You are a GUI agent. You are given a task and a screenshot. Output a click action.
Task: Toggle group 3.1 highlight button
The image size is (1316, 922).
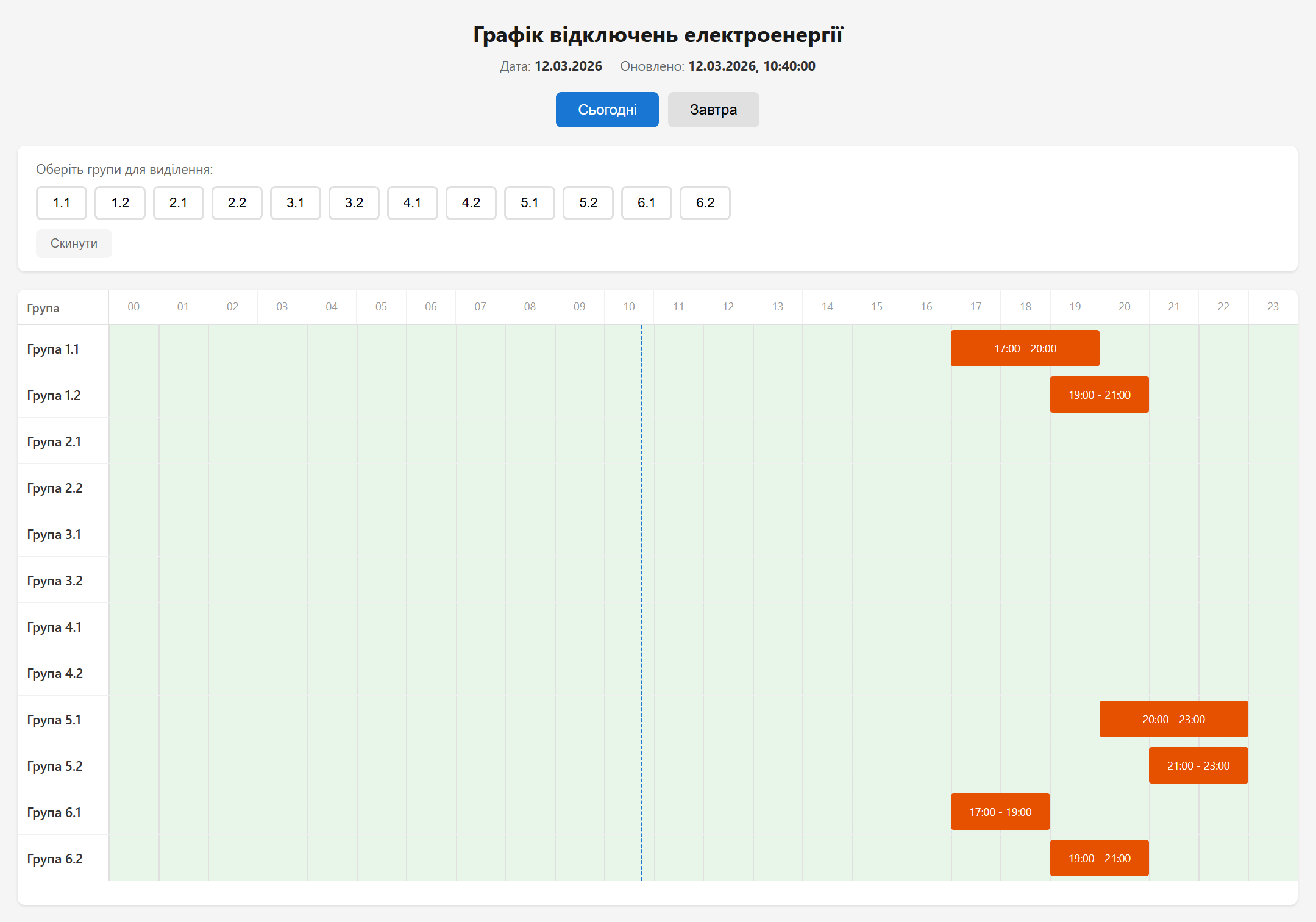[296, 203]
